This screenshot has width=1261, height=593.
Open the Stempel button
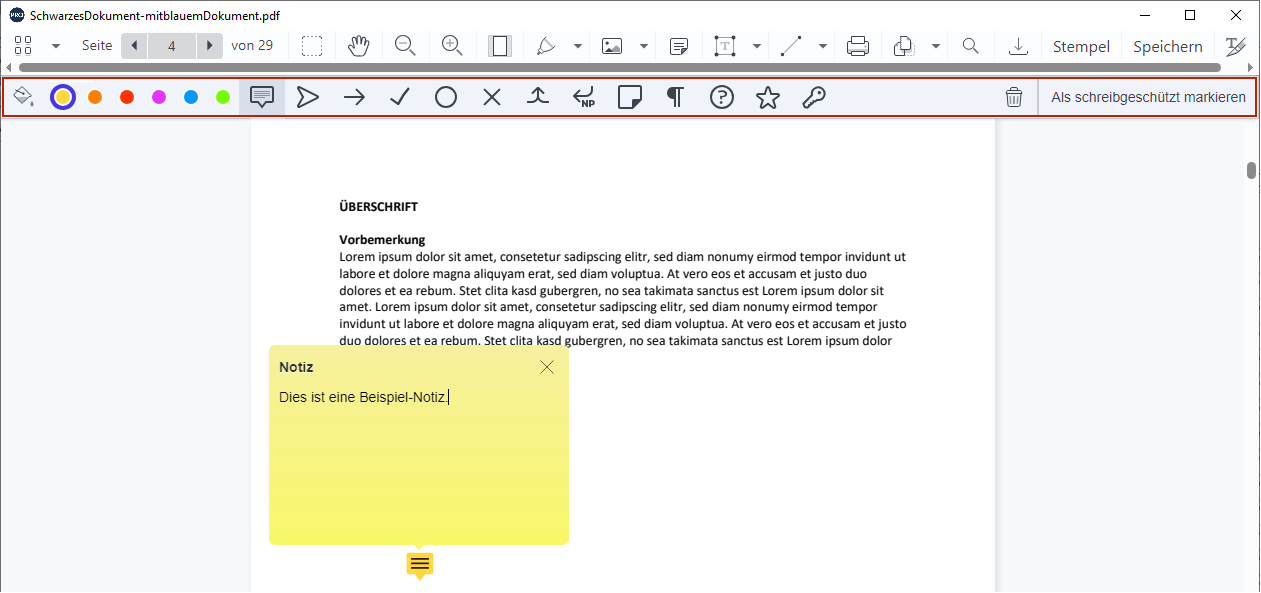coord(1081,46)
